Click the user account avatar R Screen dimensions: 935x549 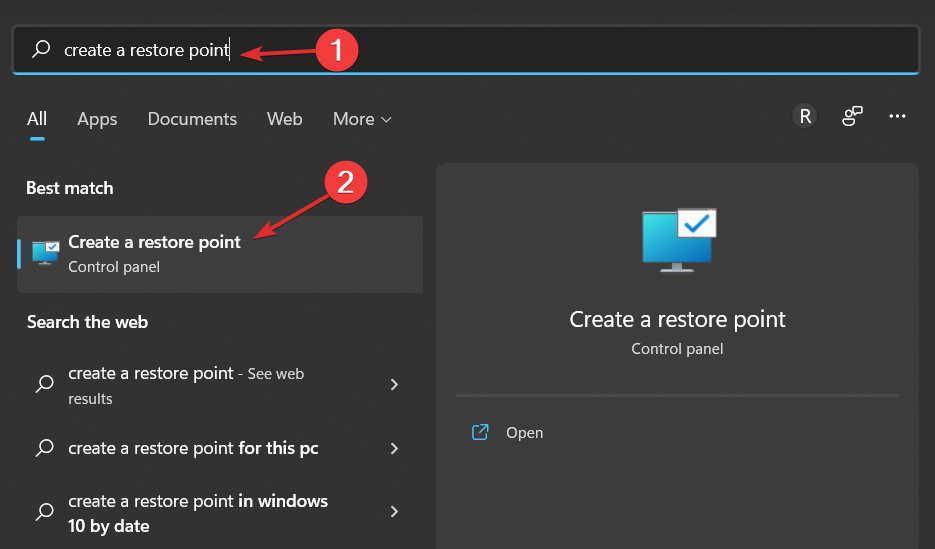coord(805,117)
